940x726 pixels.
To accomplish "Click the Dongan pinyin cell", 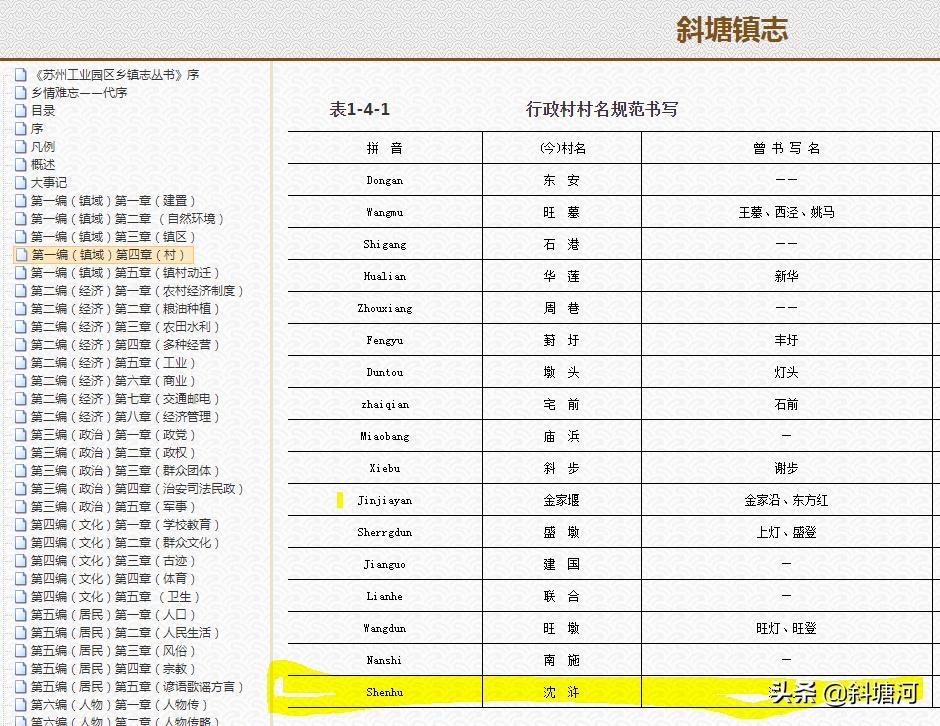I will click(x=384, y=180).
